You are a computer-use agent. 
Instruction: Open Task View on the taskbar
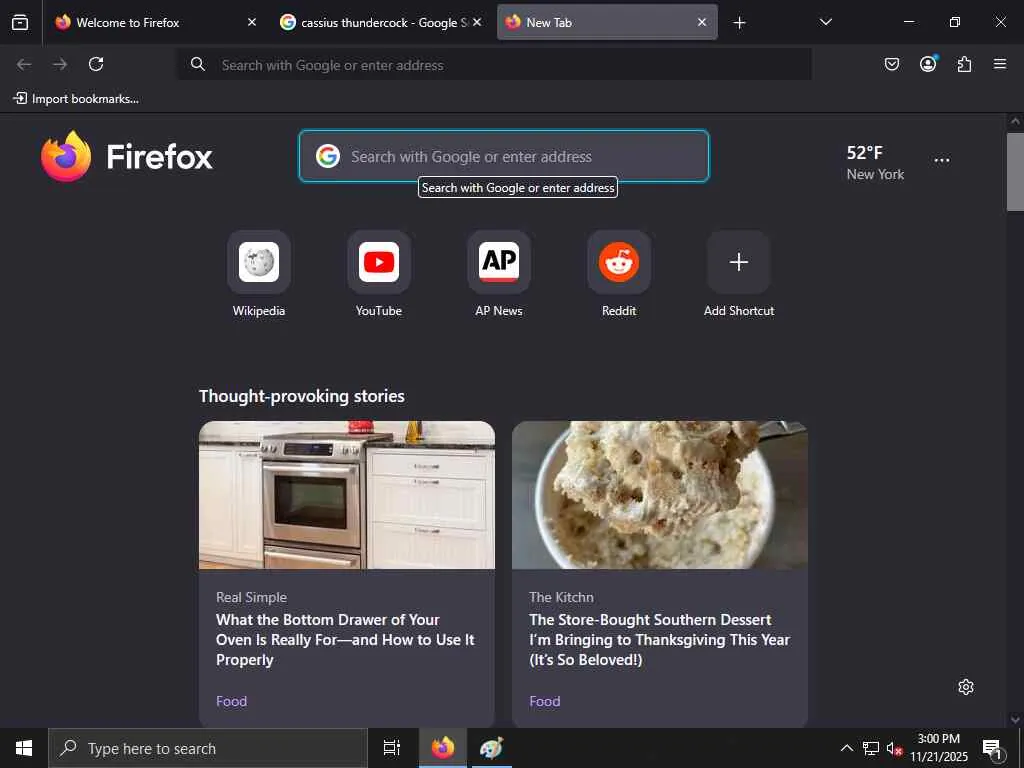pyautogui.click(x=391, y=748)
